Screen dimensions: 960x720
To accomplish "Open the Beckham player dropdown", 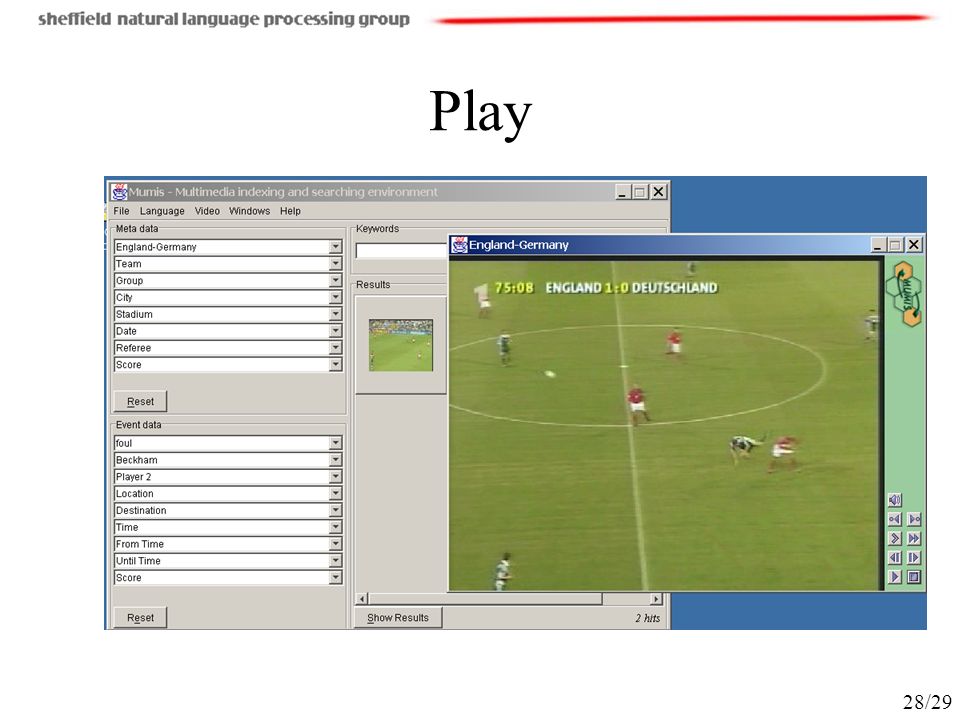I will [x=335, y=460].
